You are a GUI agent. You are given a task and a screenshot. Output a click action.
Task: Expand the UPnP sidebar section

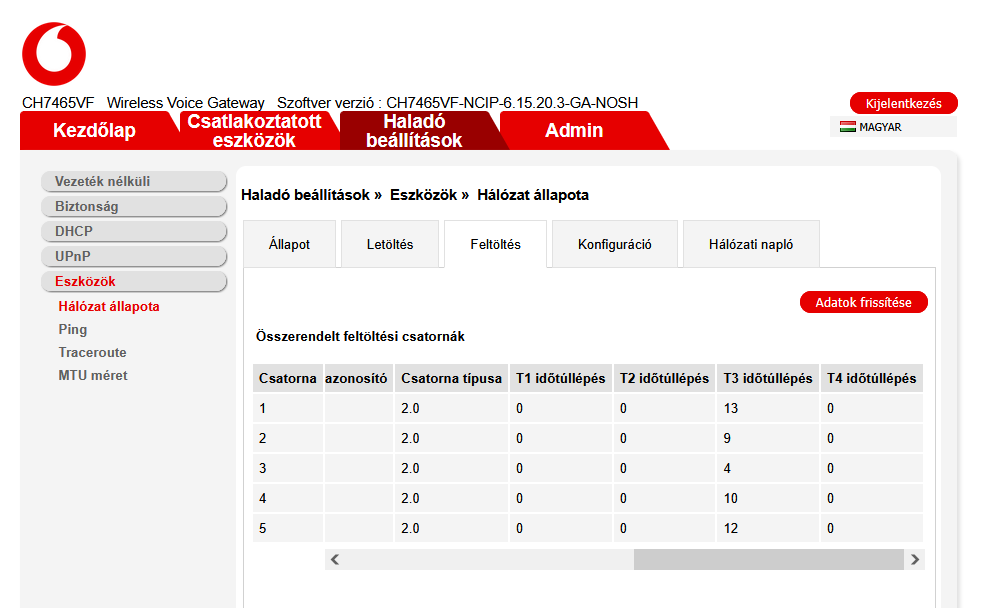[x=134, y=256]
